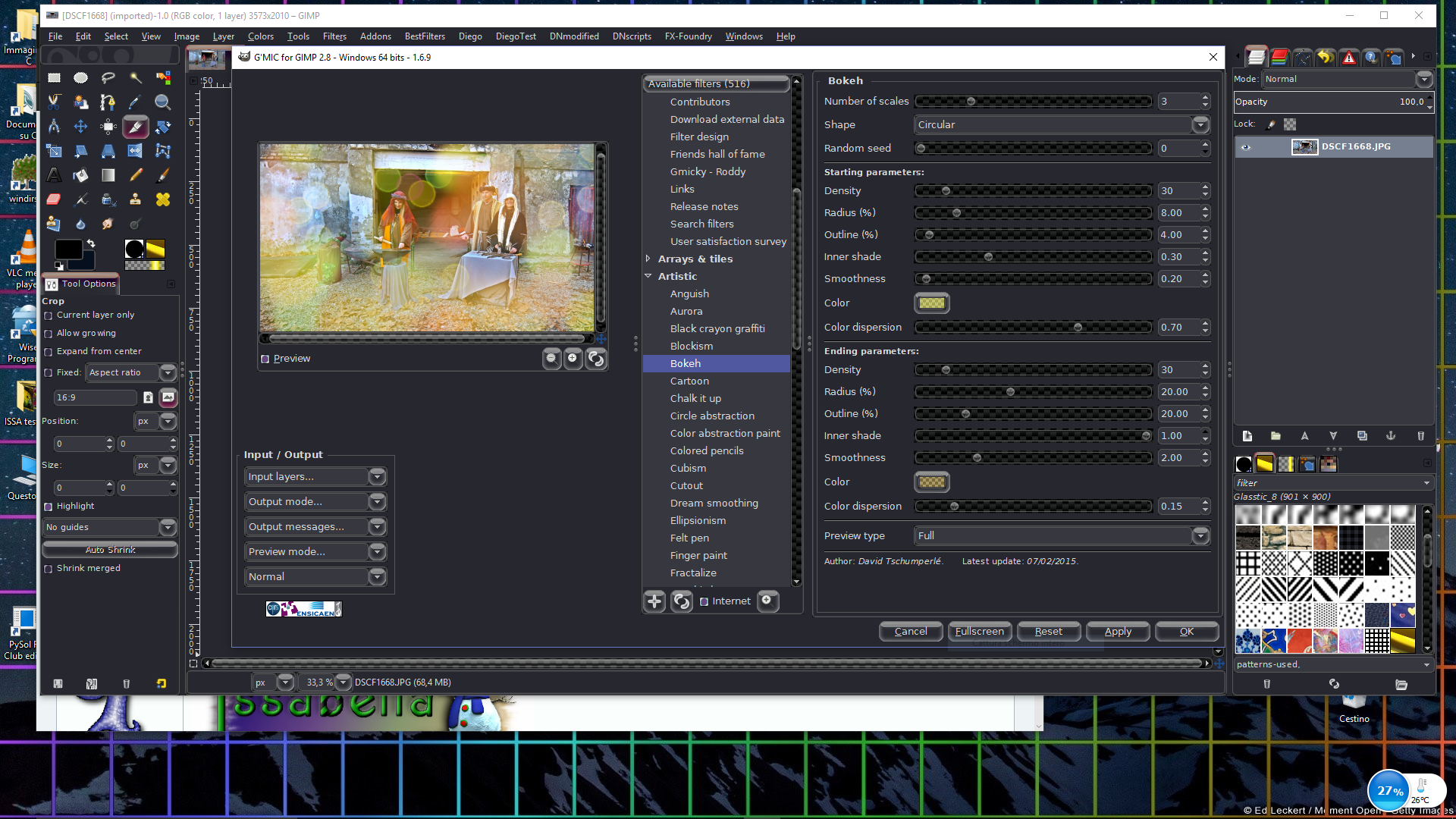Open the Preview mode dropdown
1456x819 pixels.
(x=315, y=551)
